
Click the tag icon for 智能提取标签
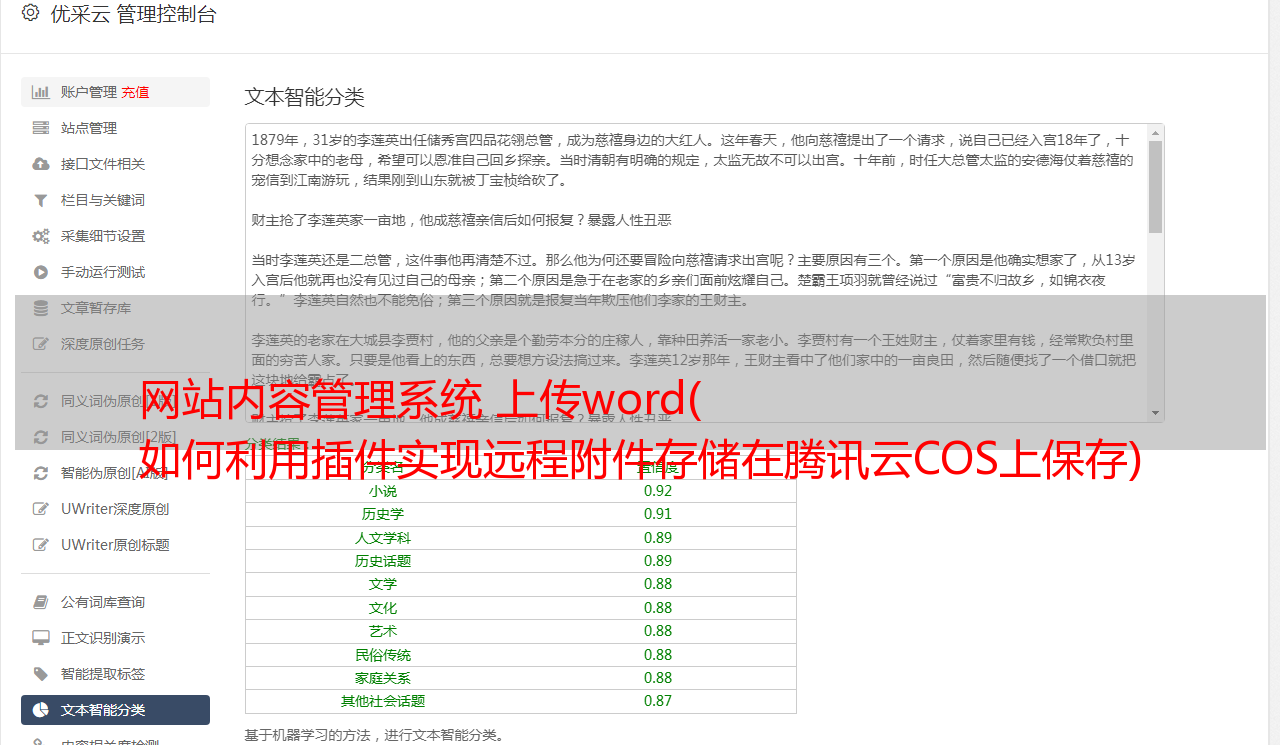coord(41,674)
